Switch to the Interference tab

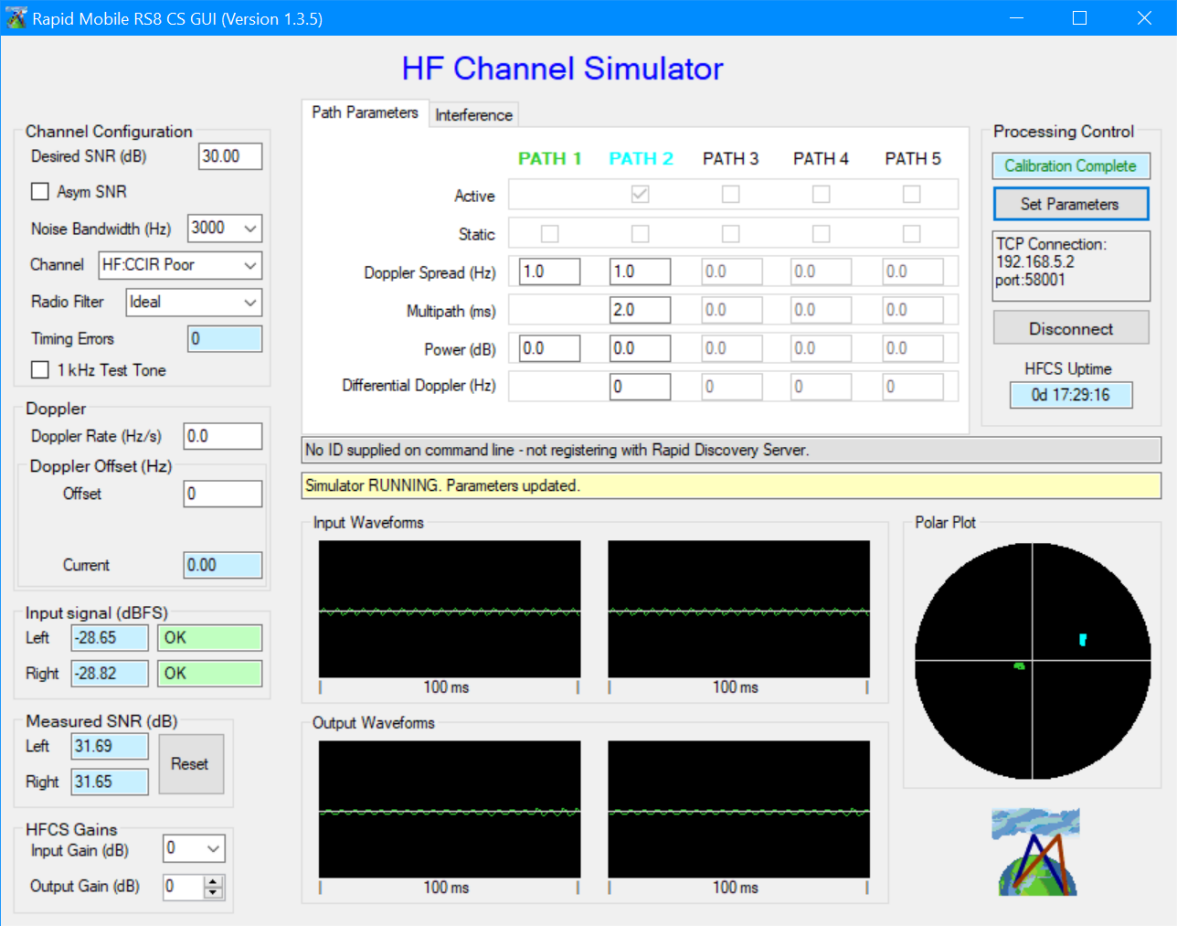click(x=474, y=115)
